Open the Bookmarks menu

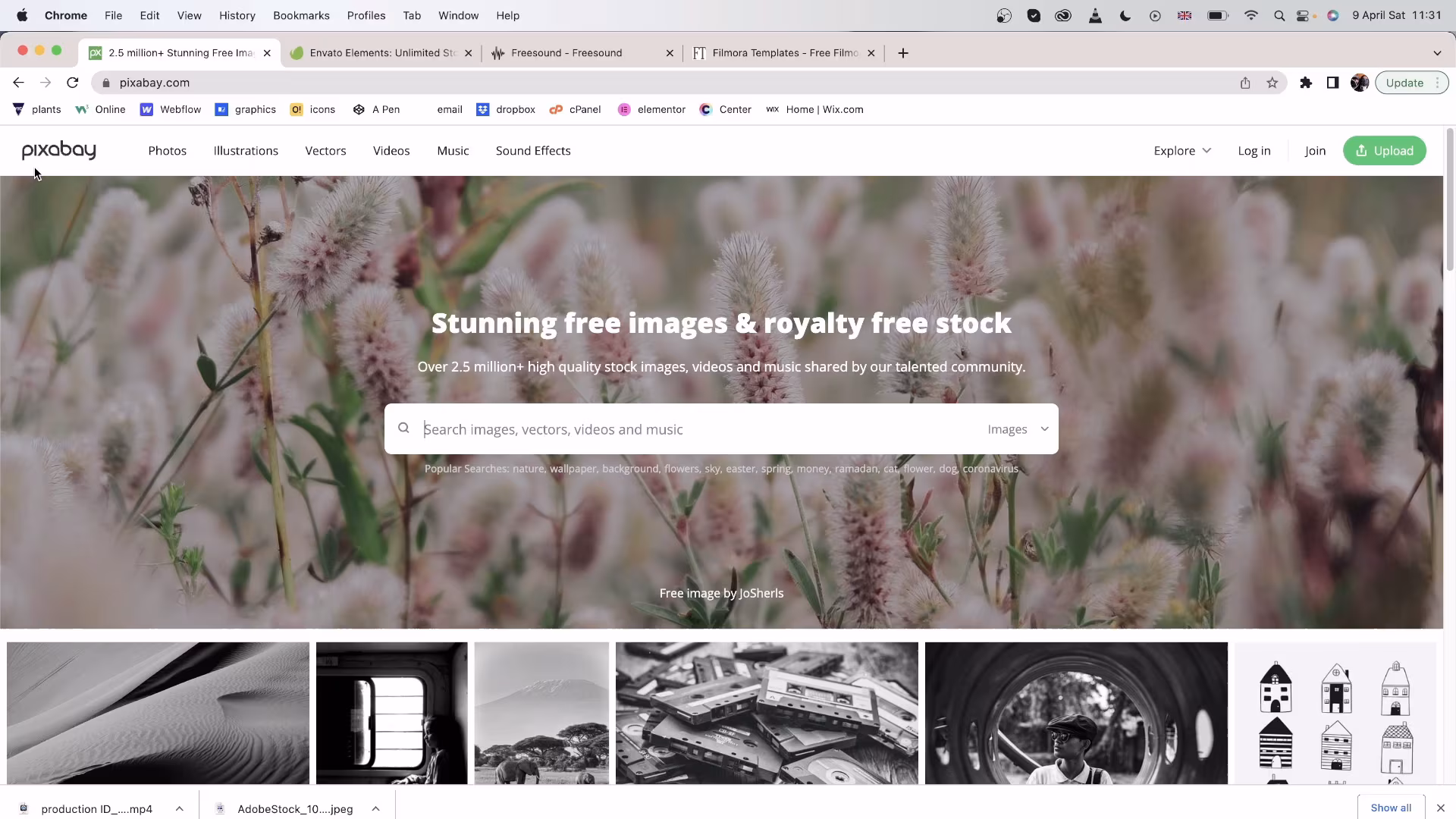(301, 15)
